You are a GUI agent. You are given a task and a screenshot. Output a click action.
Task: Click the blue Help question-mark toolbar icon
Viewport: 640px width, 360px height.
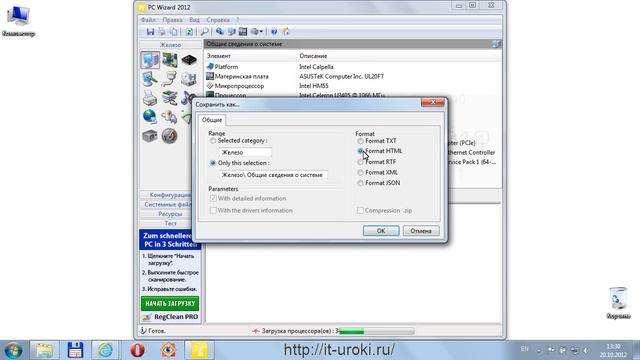tap(274, 32)
